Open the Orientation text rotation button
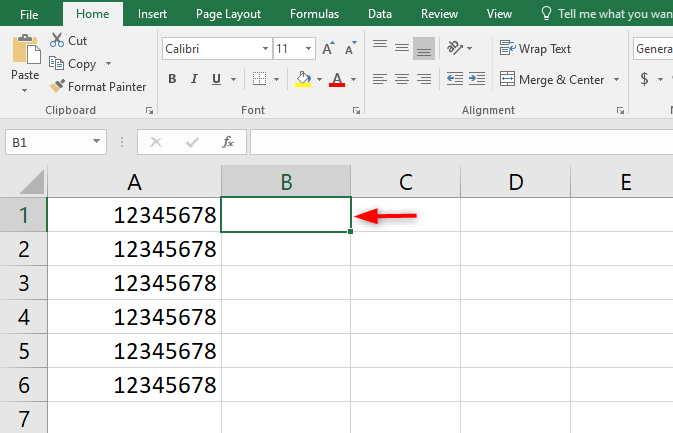This screenshot has width=673, height=433. 455,48
